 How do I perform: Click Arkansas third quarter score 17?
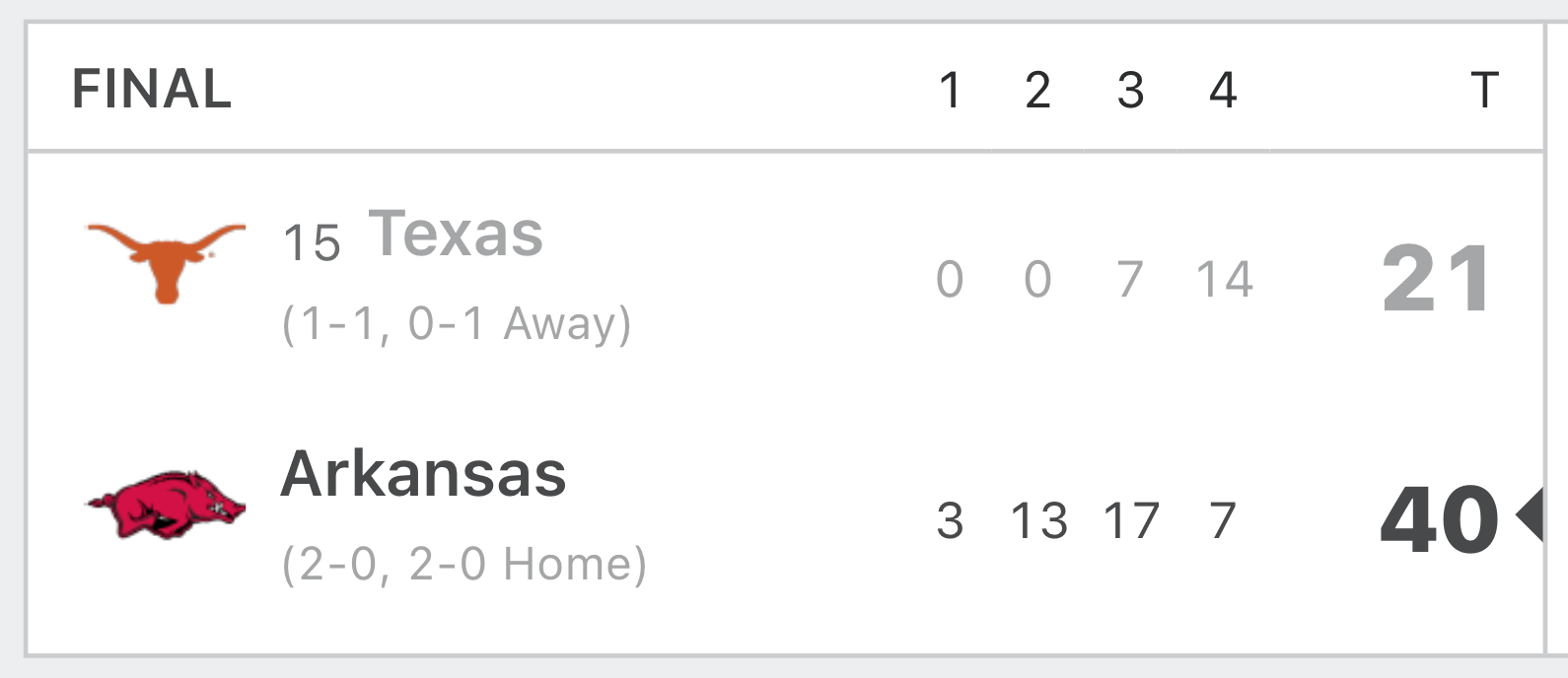(1131, 520)
